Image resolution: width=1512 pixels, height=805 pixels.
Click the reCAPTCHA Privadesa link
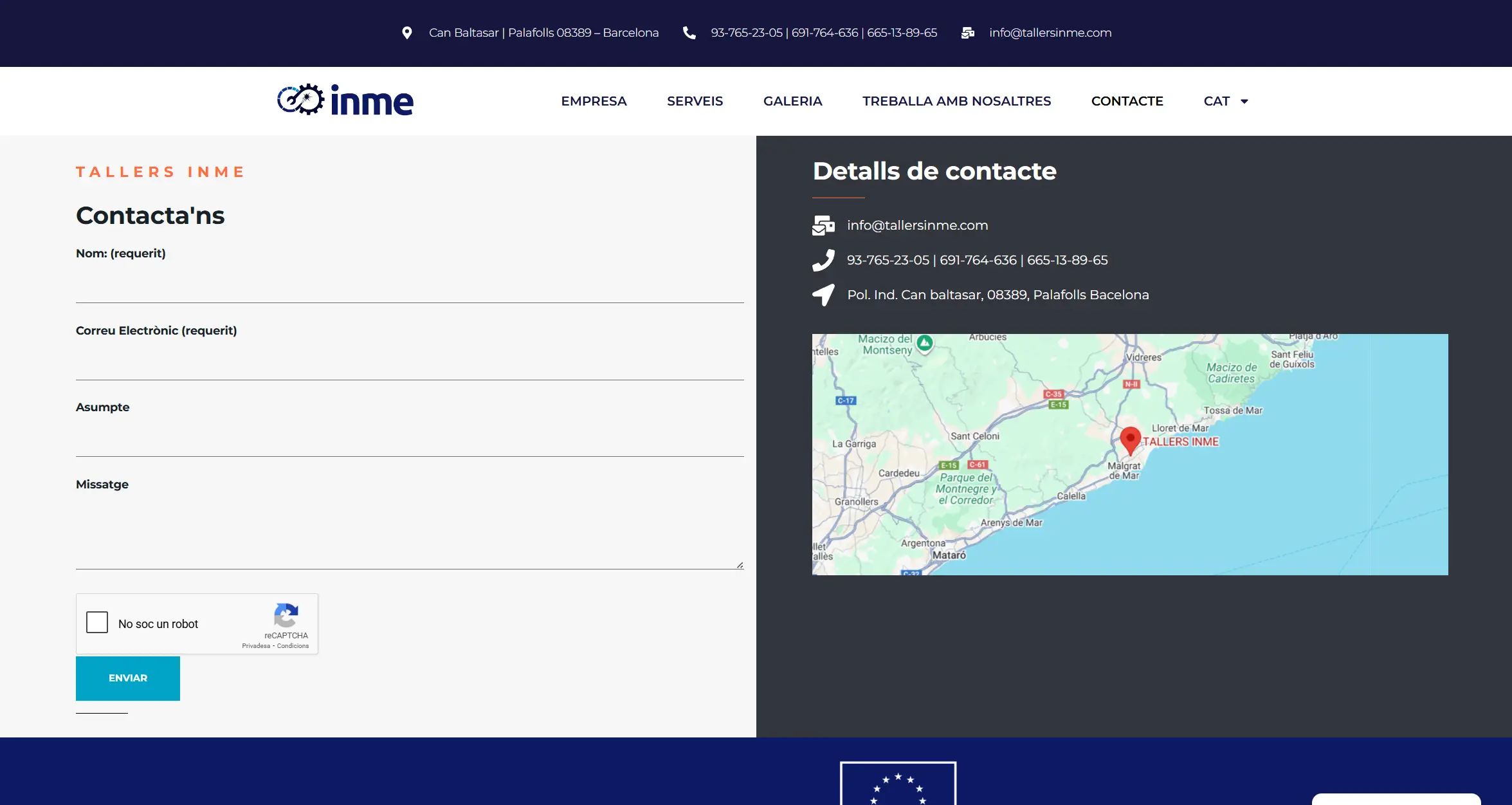click(x=256, y=646)
